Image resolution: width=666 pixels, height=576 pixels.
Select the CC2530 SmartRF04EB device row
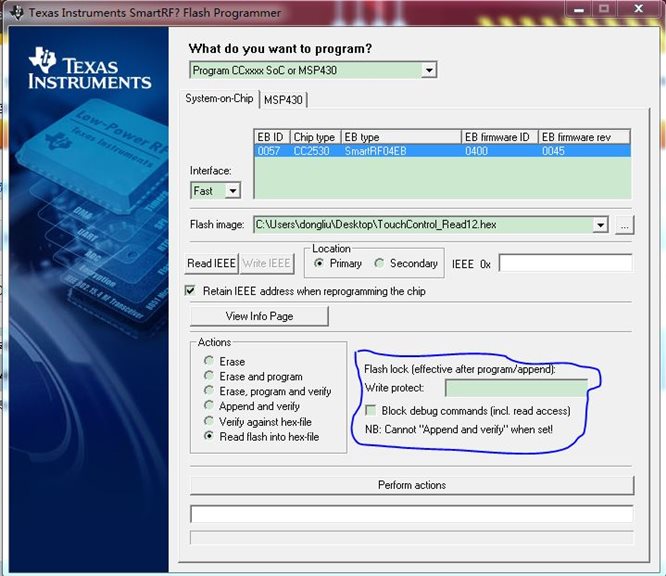tap(442, 151)
